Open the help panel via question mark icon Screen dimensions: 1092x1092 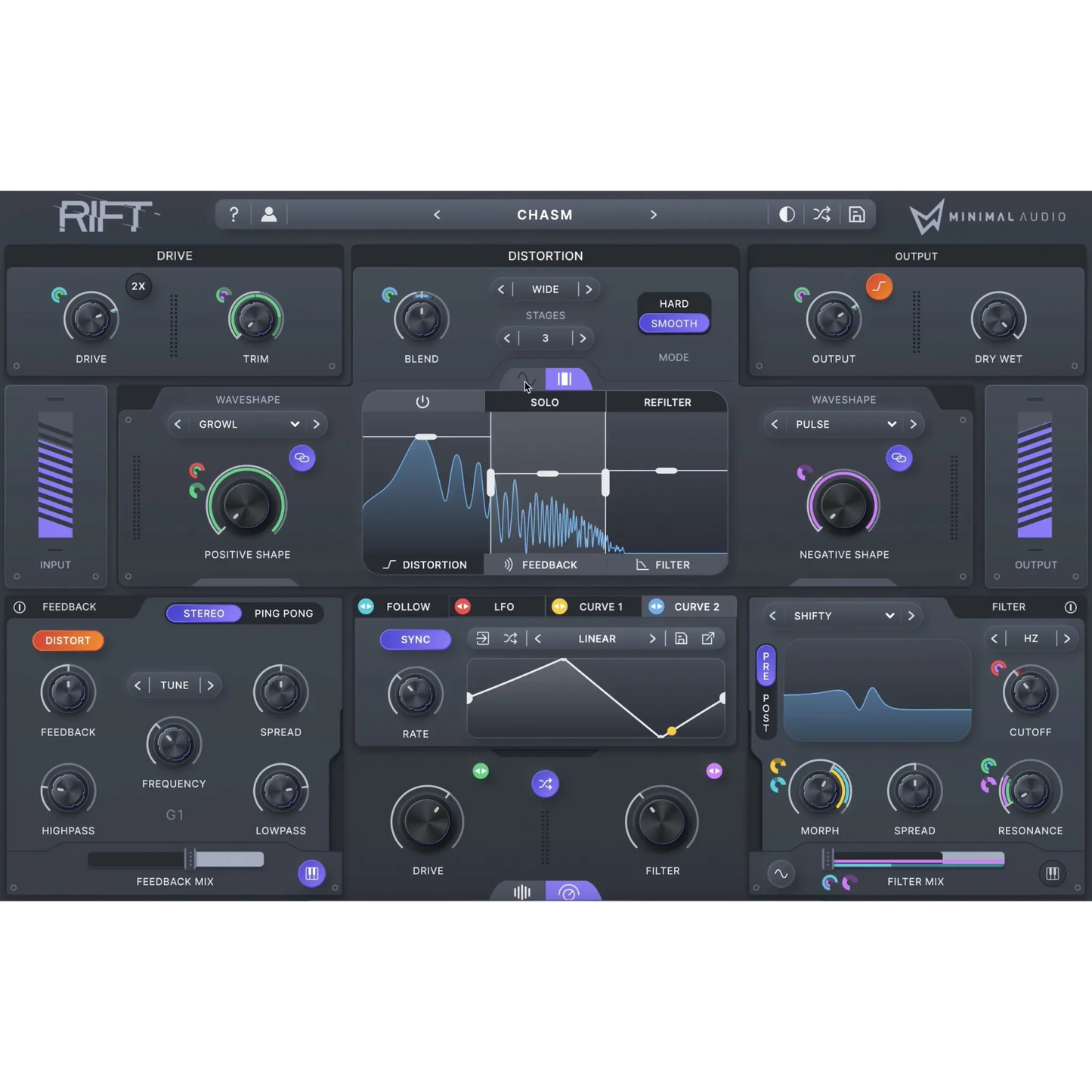click(x=234, y=215)
